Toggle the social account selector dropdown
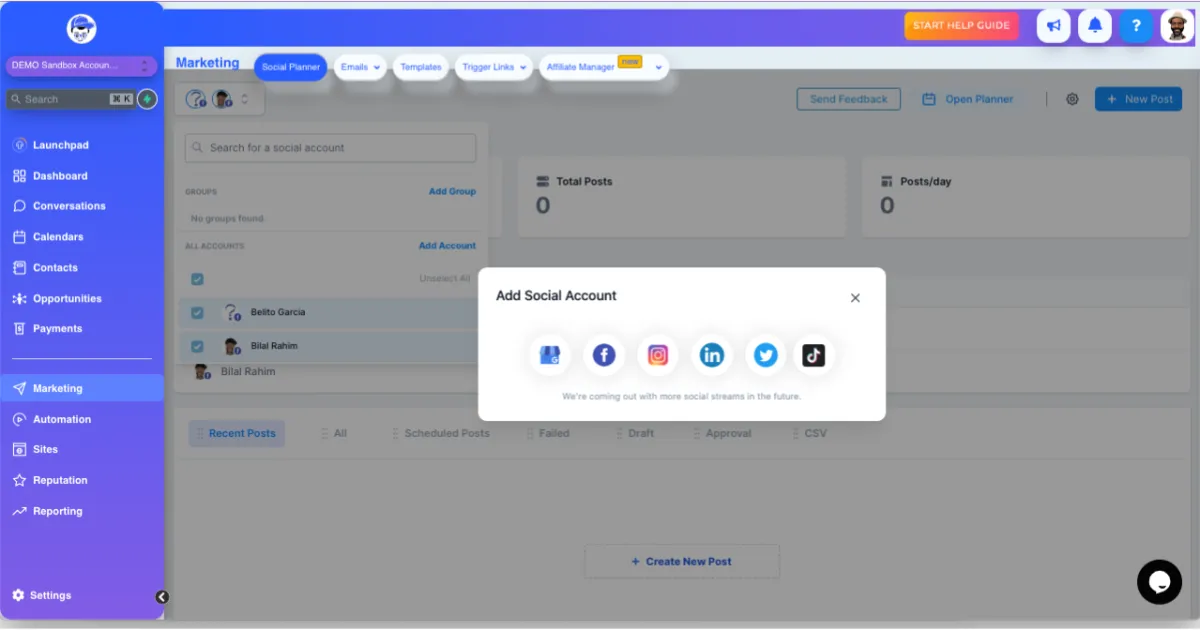 point(219,99)
